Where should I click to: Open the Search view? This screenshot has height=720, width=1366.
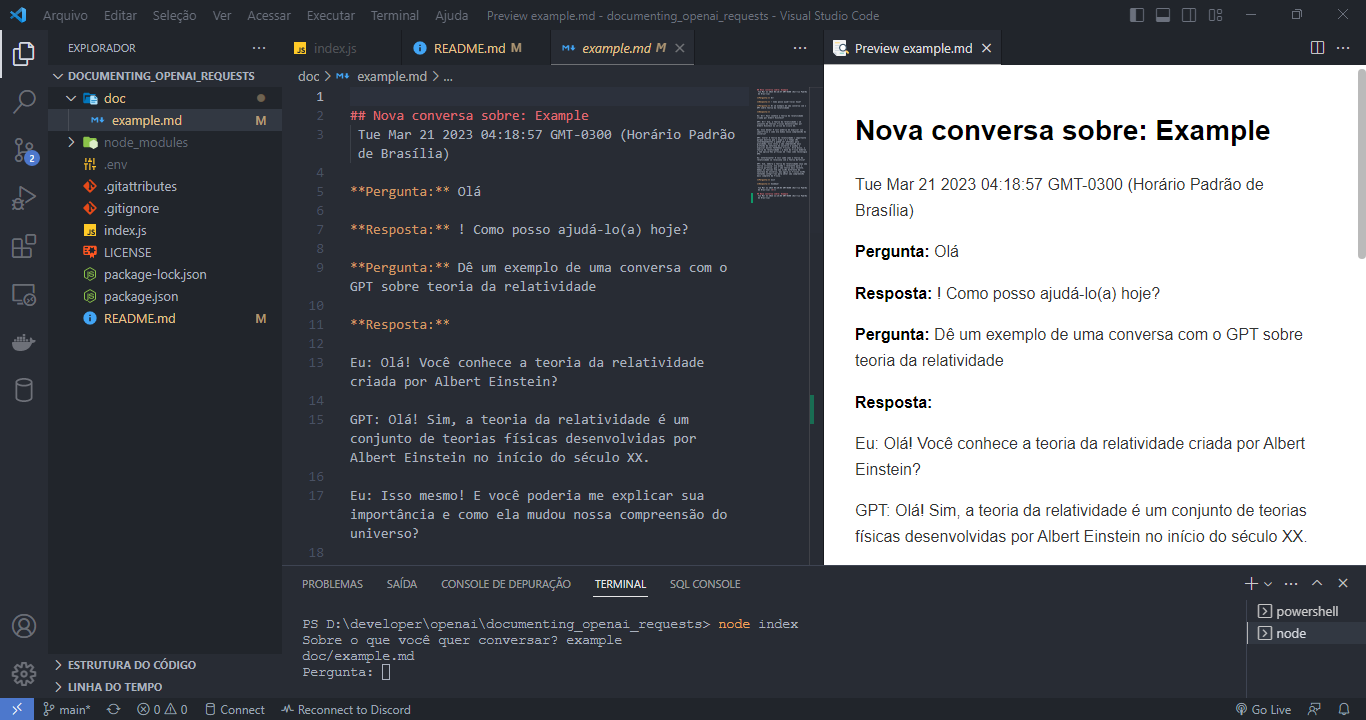22,100
